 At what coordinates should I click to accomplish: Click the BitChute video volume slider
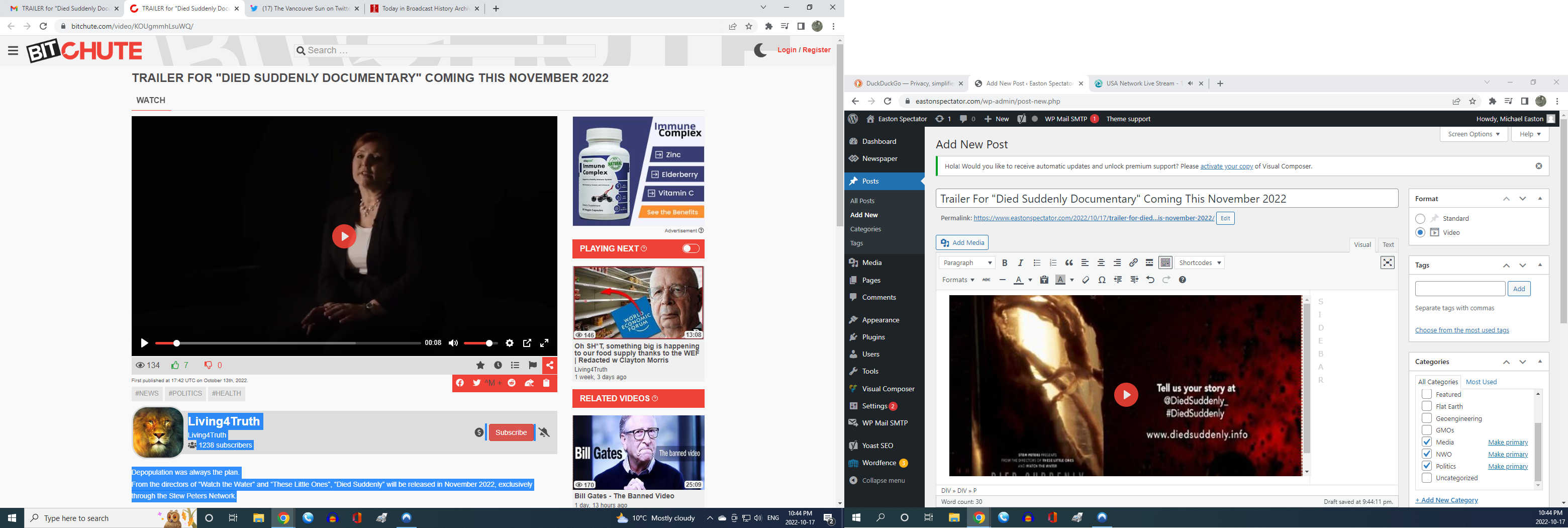(x=480, y=343)
